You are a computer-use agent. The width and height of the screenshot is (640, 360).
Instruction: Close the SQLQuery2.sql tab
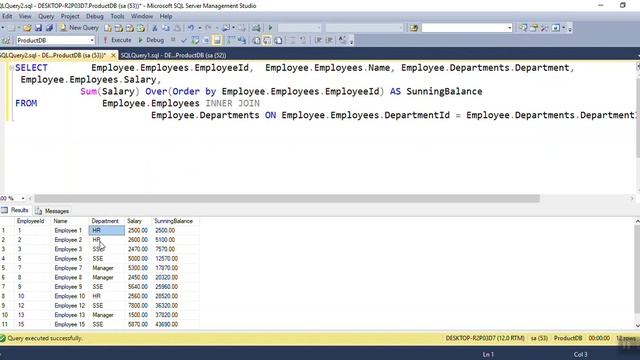click(x=113, y=55)
